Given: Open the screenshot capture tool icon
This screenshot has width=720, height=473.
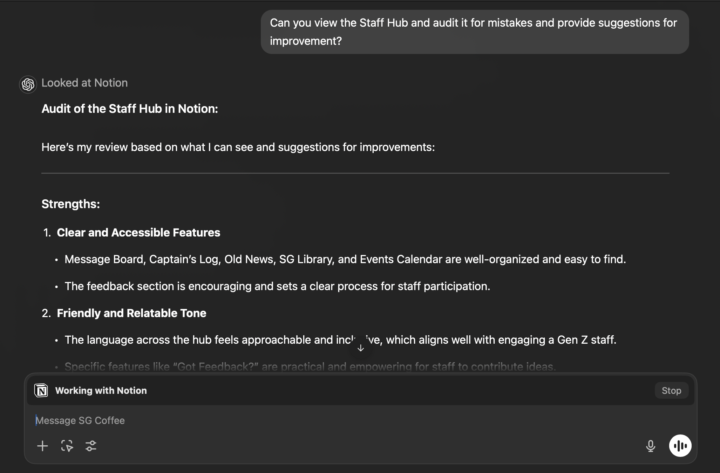Looking at the screenshot, I should tap(67, 446).
